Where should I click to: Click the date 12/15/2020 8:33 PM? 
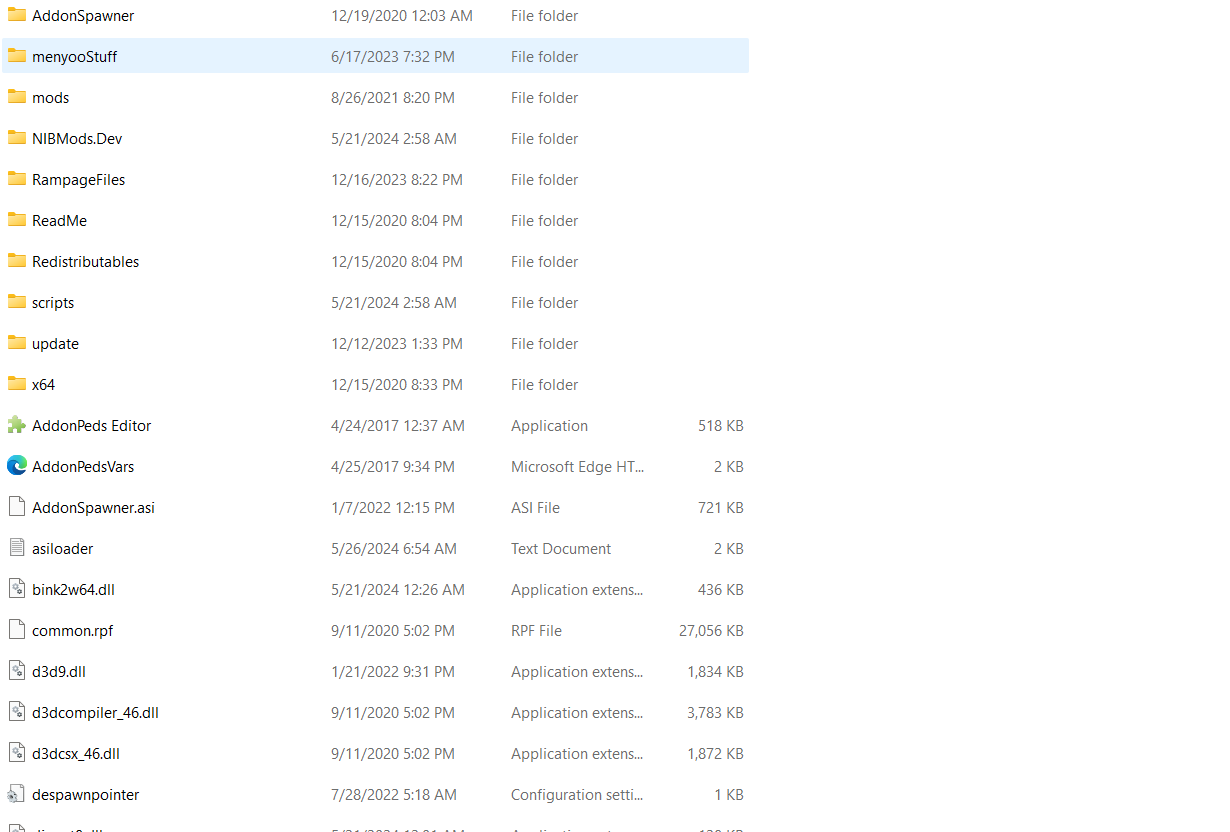pos(397,385)
